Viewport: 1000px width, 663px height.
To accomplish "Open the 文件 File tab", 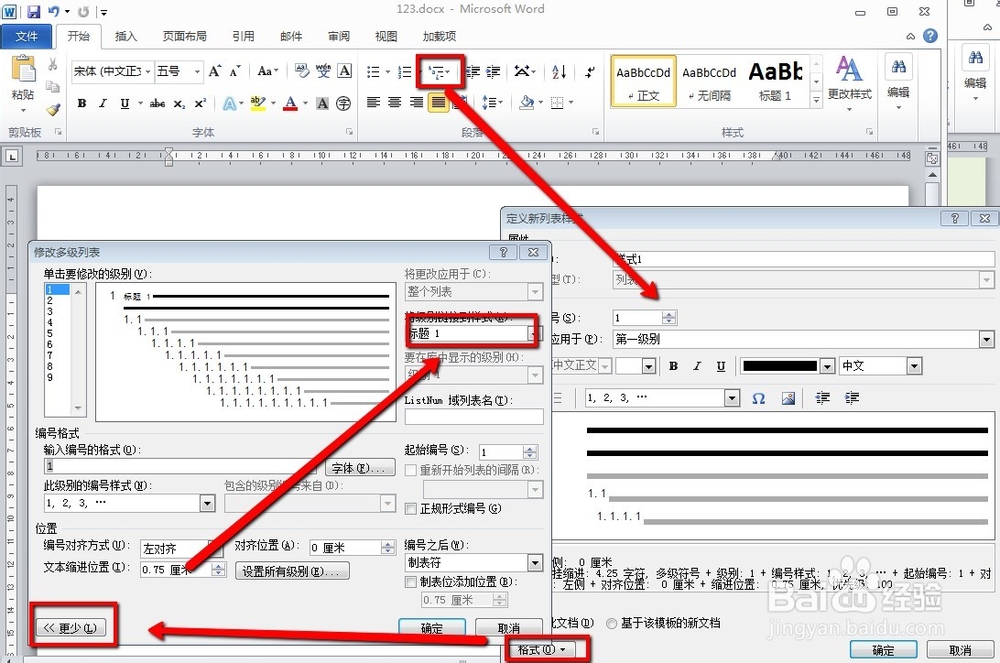I will 26,36.
